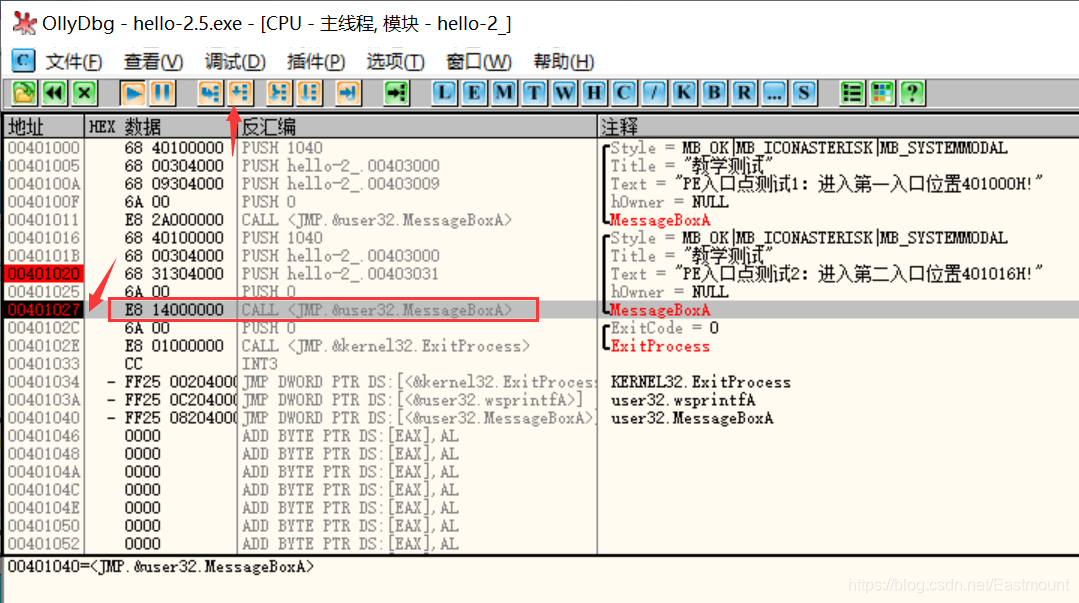Screen dimensions: 1079x603
Task: Open the Source window (S button)
Action: 804,93
